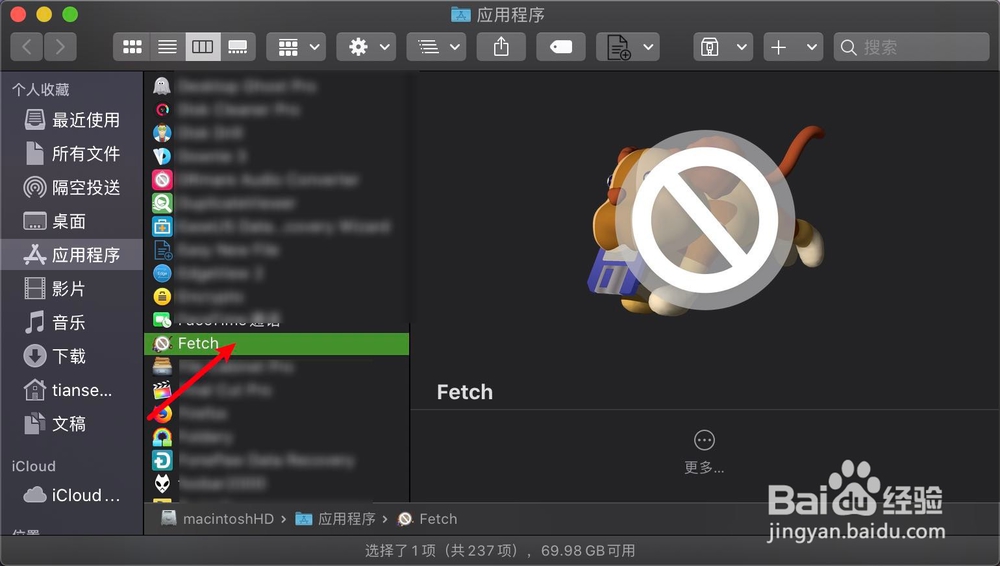
Task: Open 桌面 in the sidebar
Action: point(71,221)
